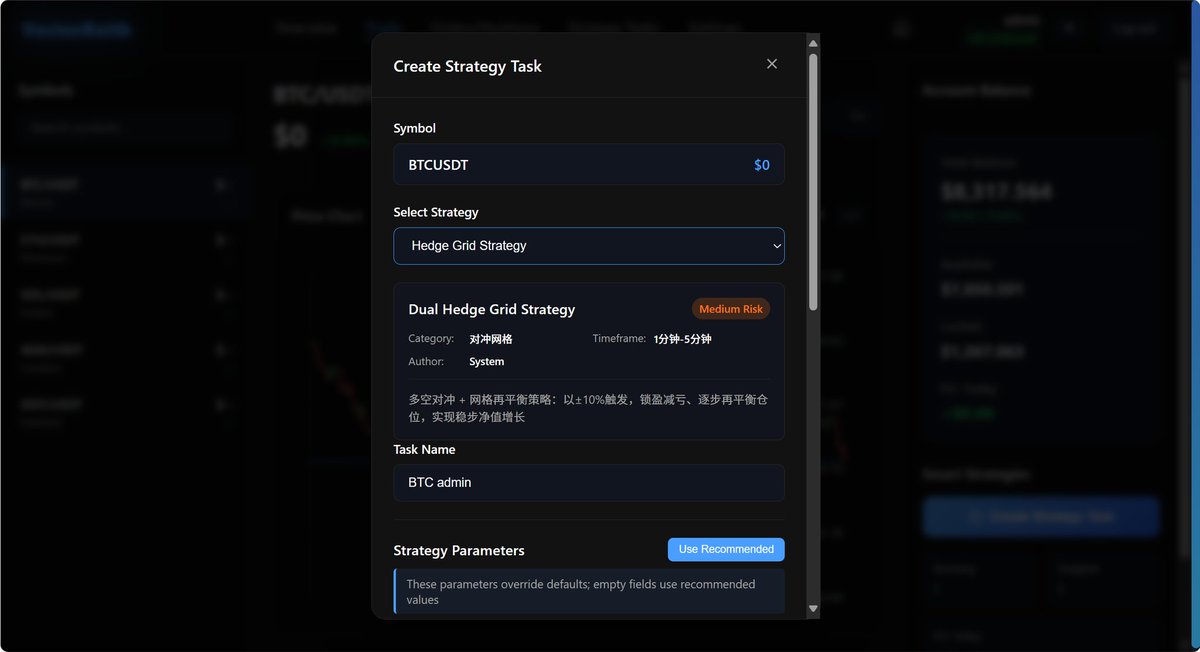Click the Medium Risk badge
Image resolution: width=1200 pixels, height=652 pixels.
pos(731,309)
